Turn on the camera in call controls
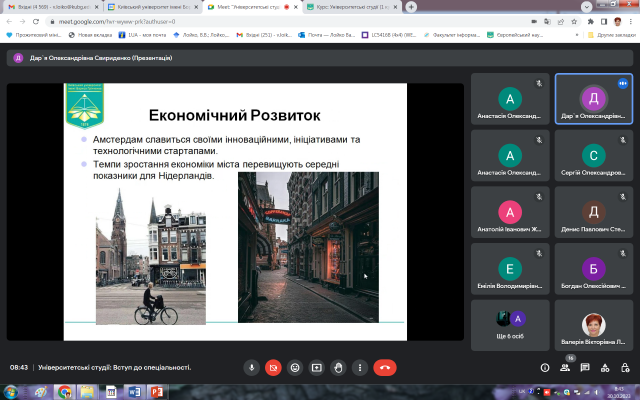Screen dimensions: 640x400 pos(274,367)
